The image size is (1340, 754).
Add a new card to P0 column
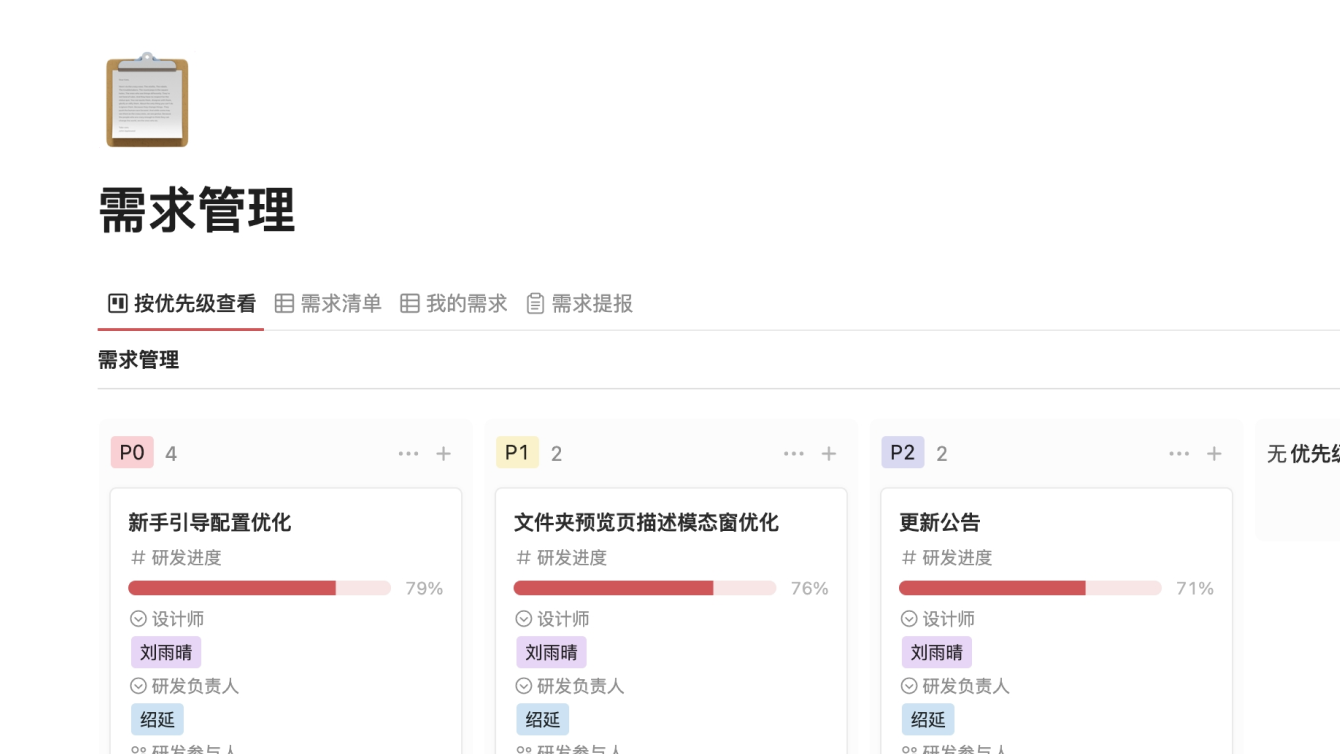tap(444, 454)
